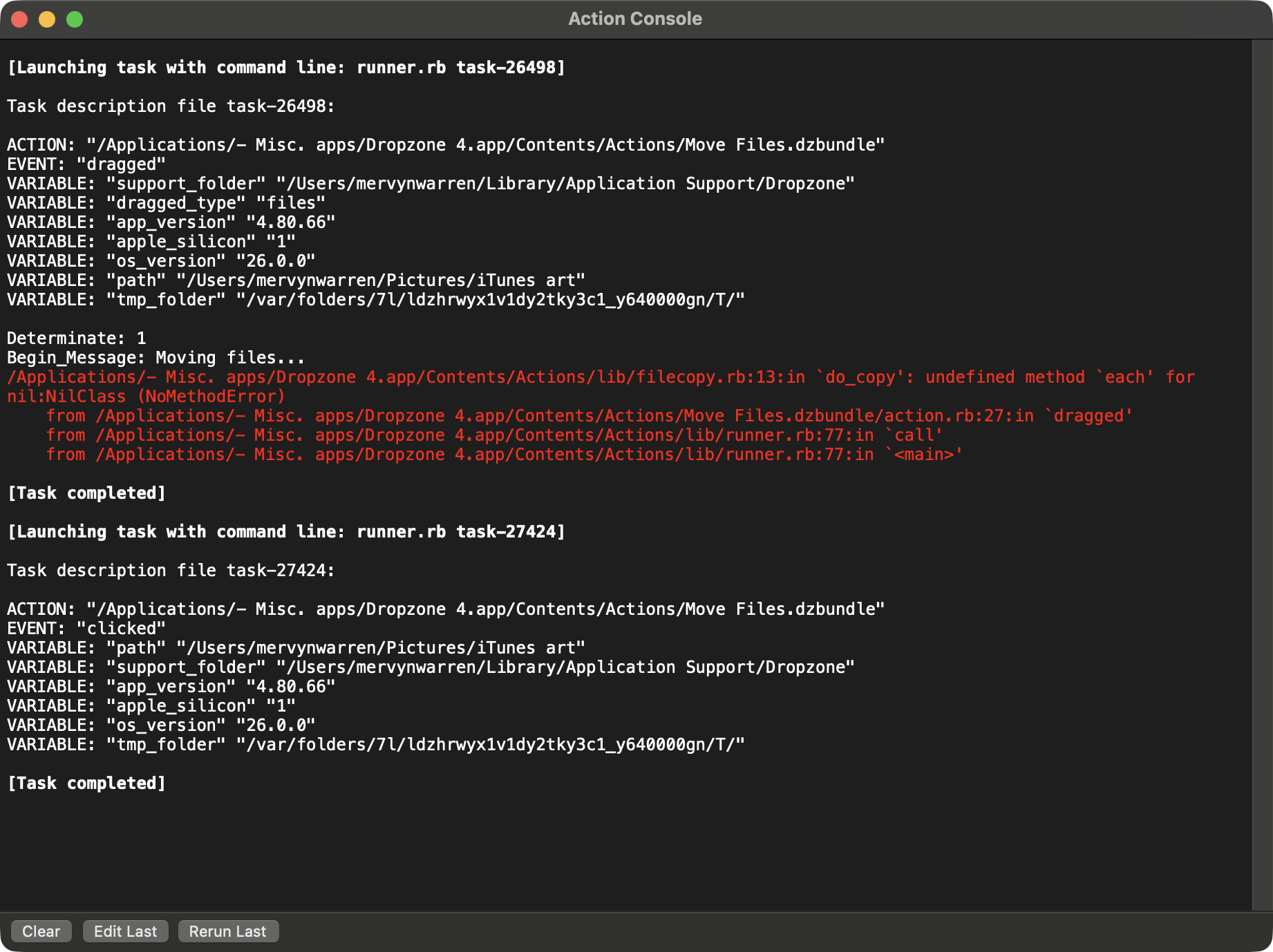Image resolution: width=1273 pixels, height=952 pixels.
Task: Click the "Determinate: 1" line
Action: coord(76,339)
